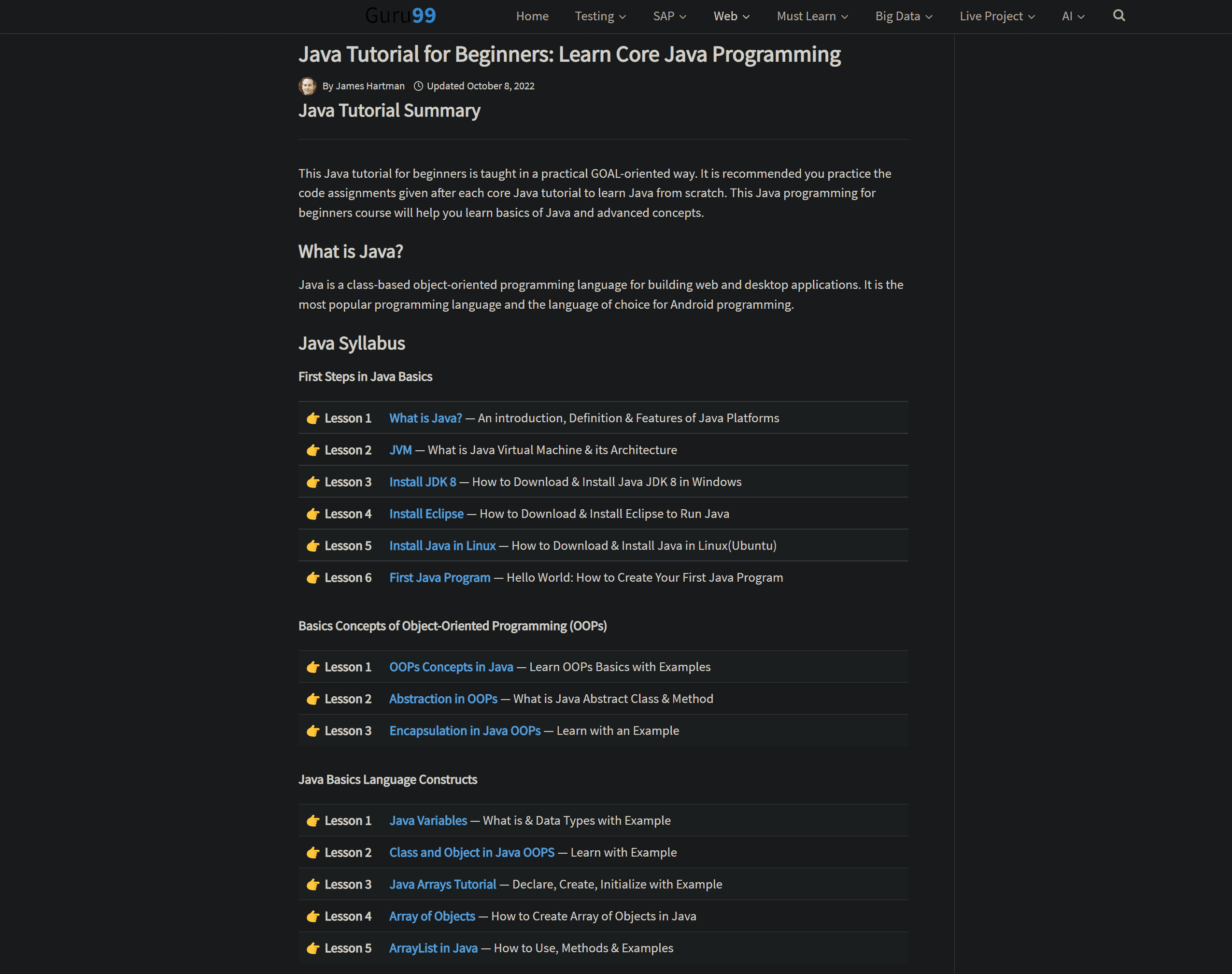Click pointing-hand icon beside Java Variables lesson
Screen dimensions: 1232x974
312,821
